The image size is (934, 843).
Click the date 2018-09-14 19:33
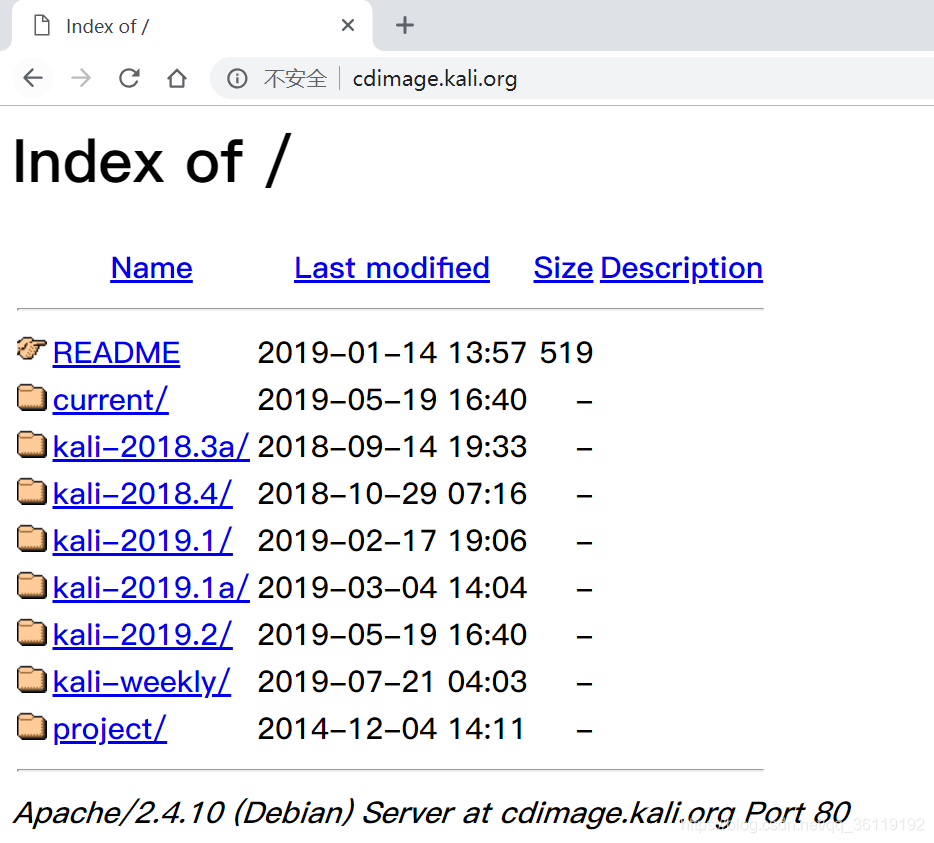coord(392,447)
